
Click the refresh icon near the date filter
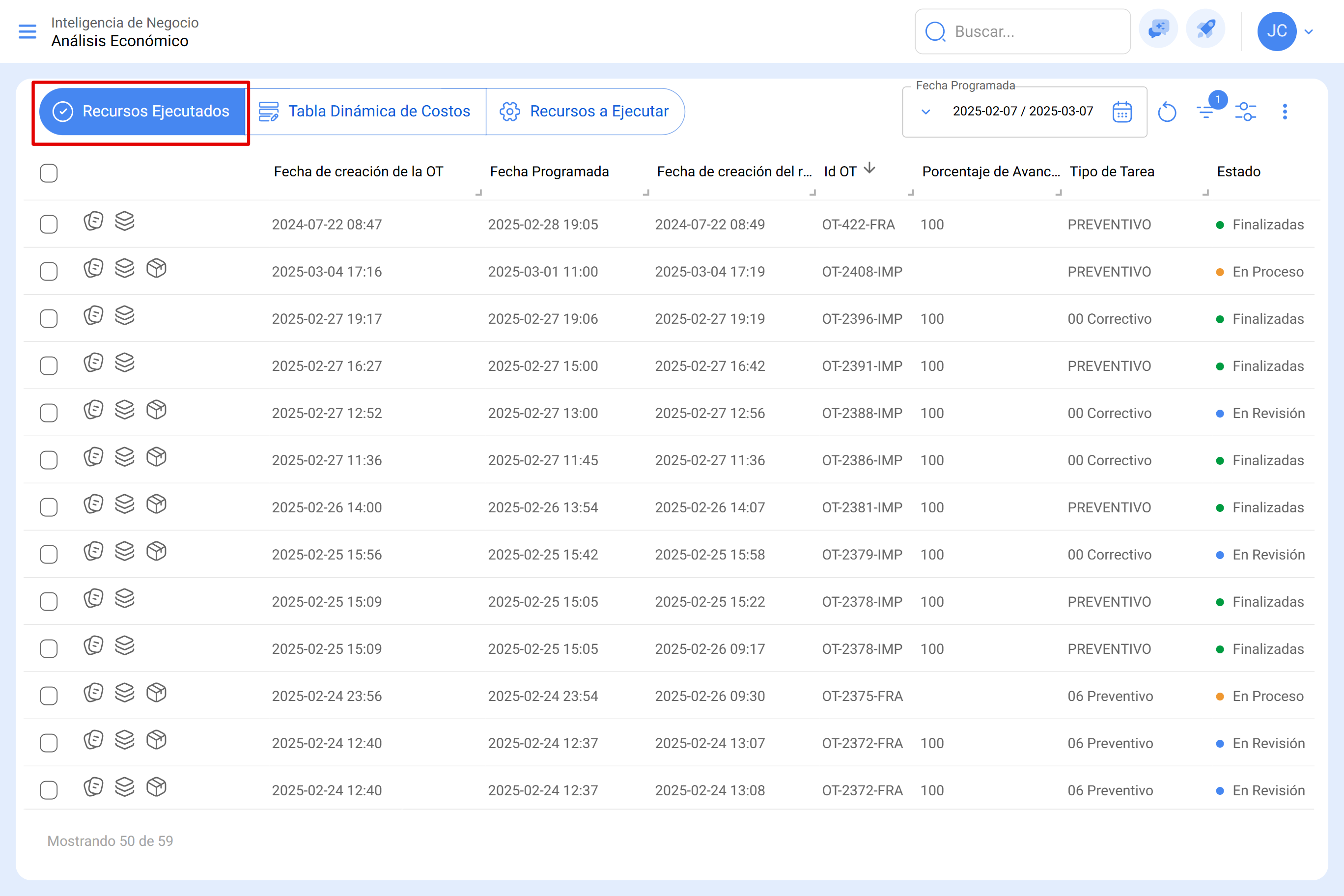[x=1168, y=112]
